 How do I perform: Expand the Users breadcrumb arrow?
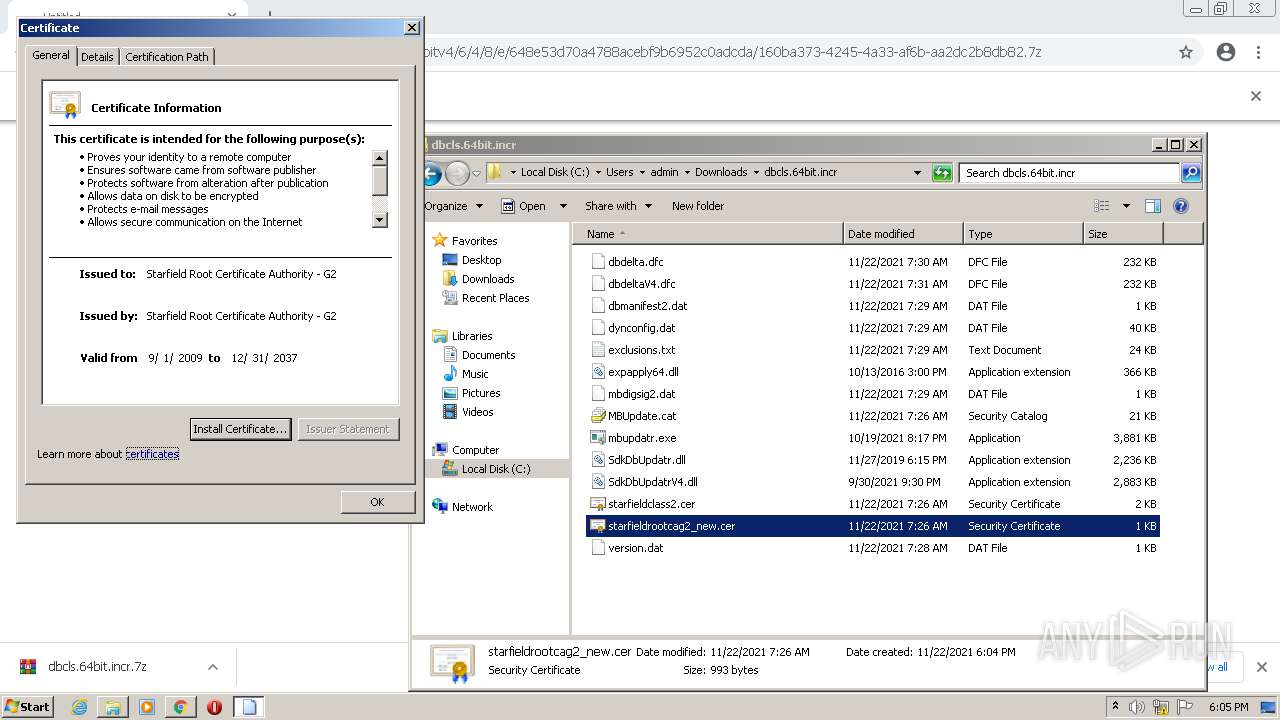click(x=642, y=172)
